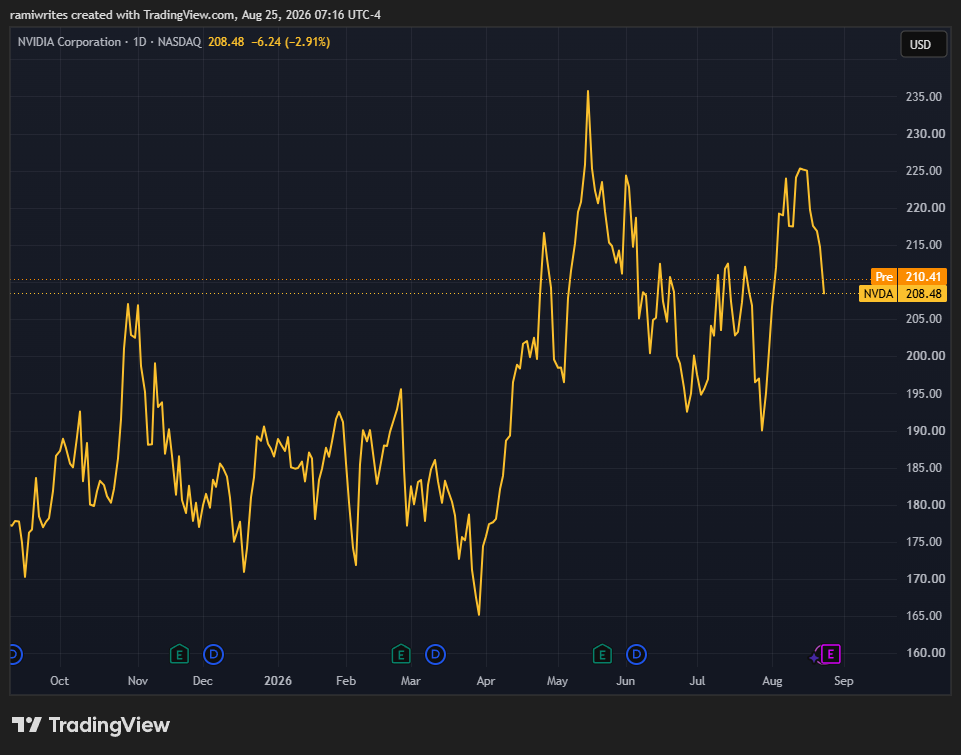Click the 208.48 last price in header
This screenshot has height=755, width=961.
click(226, 42)
